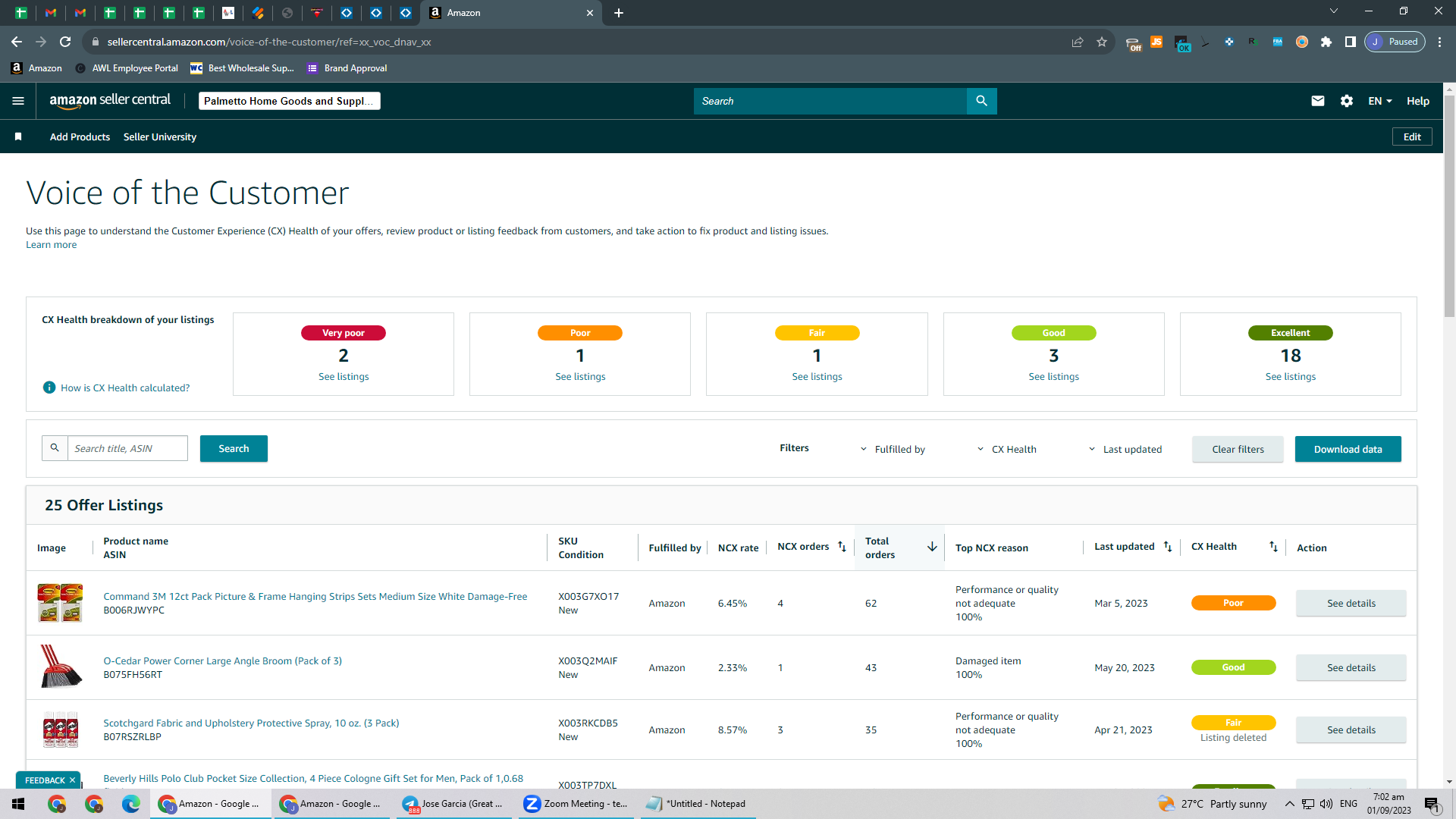Sort by NCX orders arrows
The height and width of the screenshot is (819, 1456).
coord(842,547)
